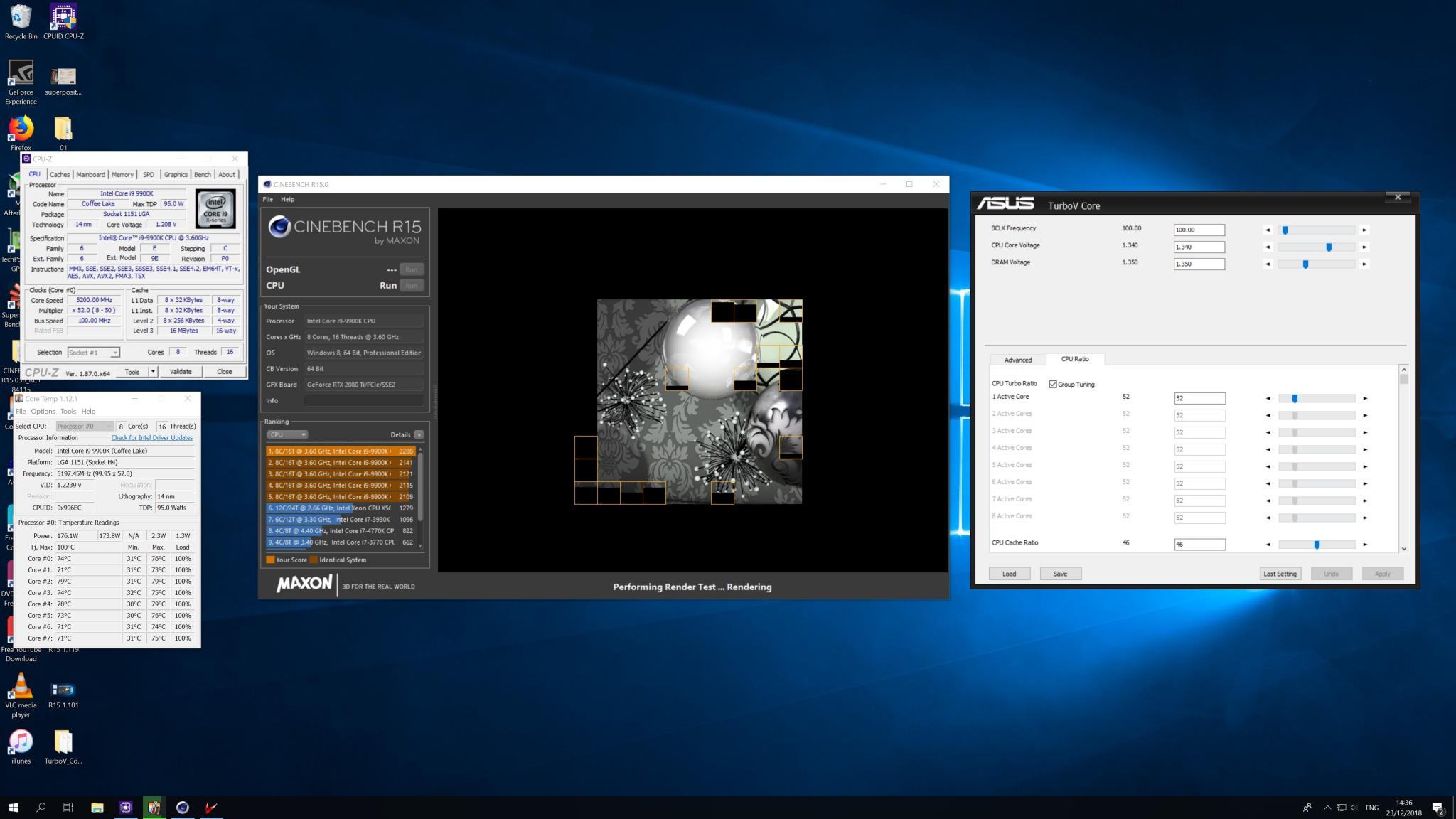
Task: Open the Windows Start menu
Action: [14, 807]
